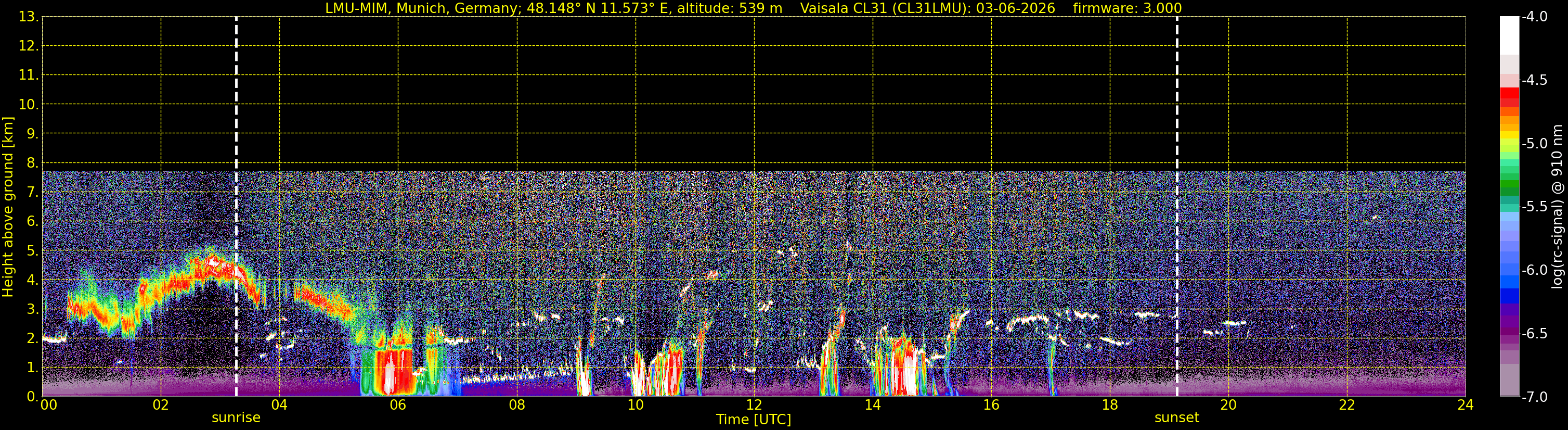Click the 13. tick on height axis
The image size is (1568, 430).
(28, 17)
